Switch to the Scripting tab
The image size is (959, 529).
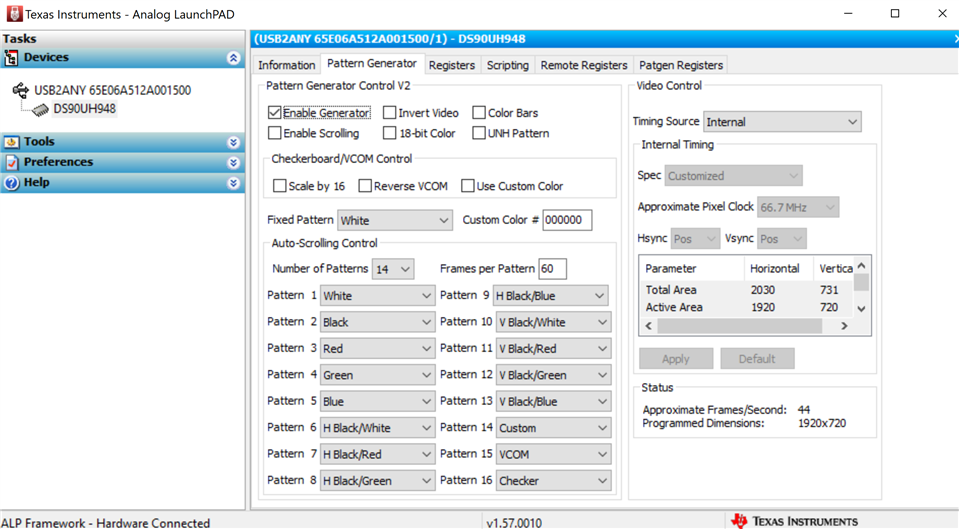click(x=508, y=65)
